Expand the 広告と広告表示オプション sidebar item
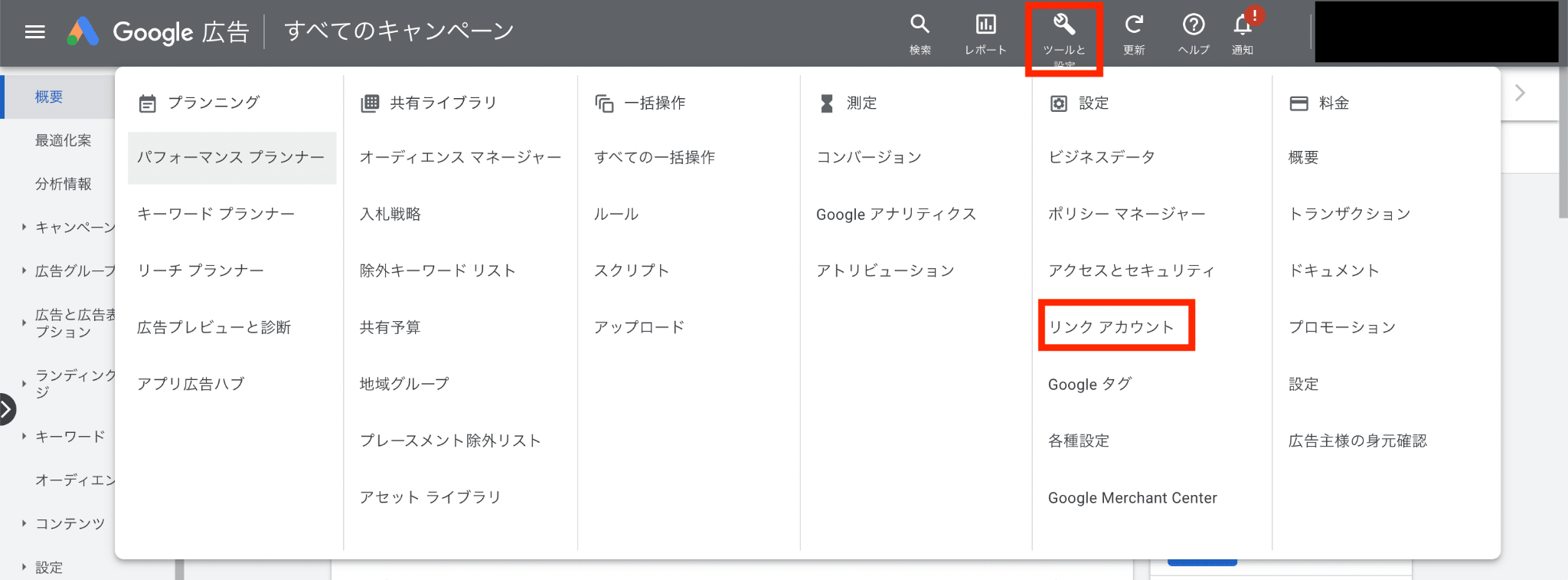This screenshot has height=580, width=1568. pyautogui.click(x=24, y=323)
